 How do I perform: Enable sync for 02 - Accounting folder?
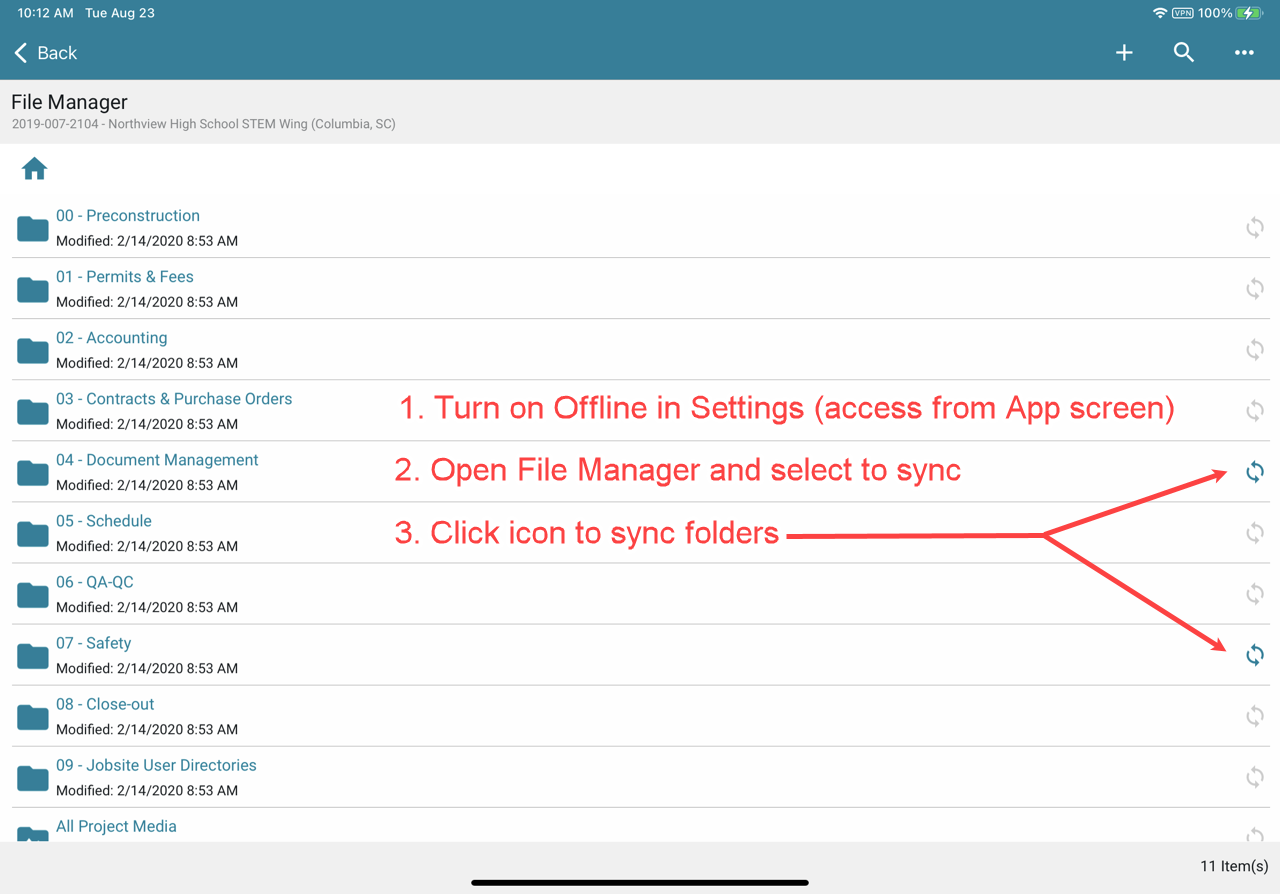(x=1254, y=350)
